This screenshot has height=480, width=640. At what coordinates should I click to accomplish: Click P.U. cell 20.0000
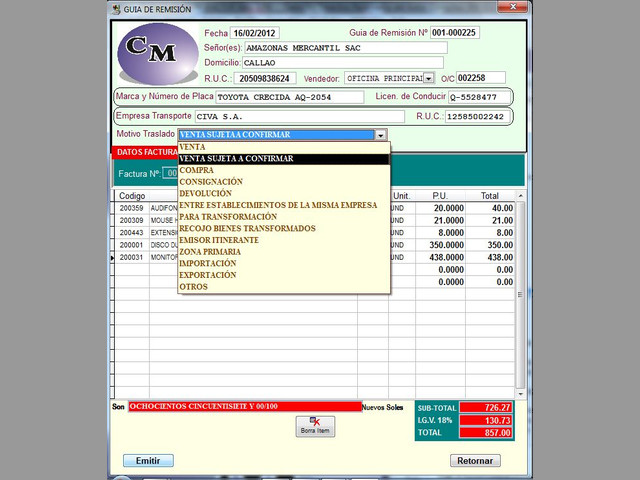pyautogui.click(x=440, y=208)
